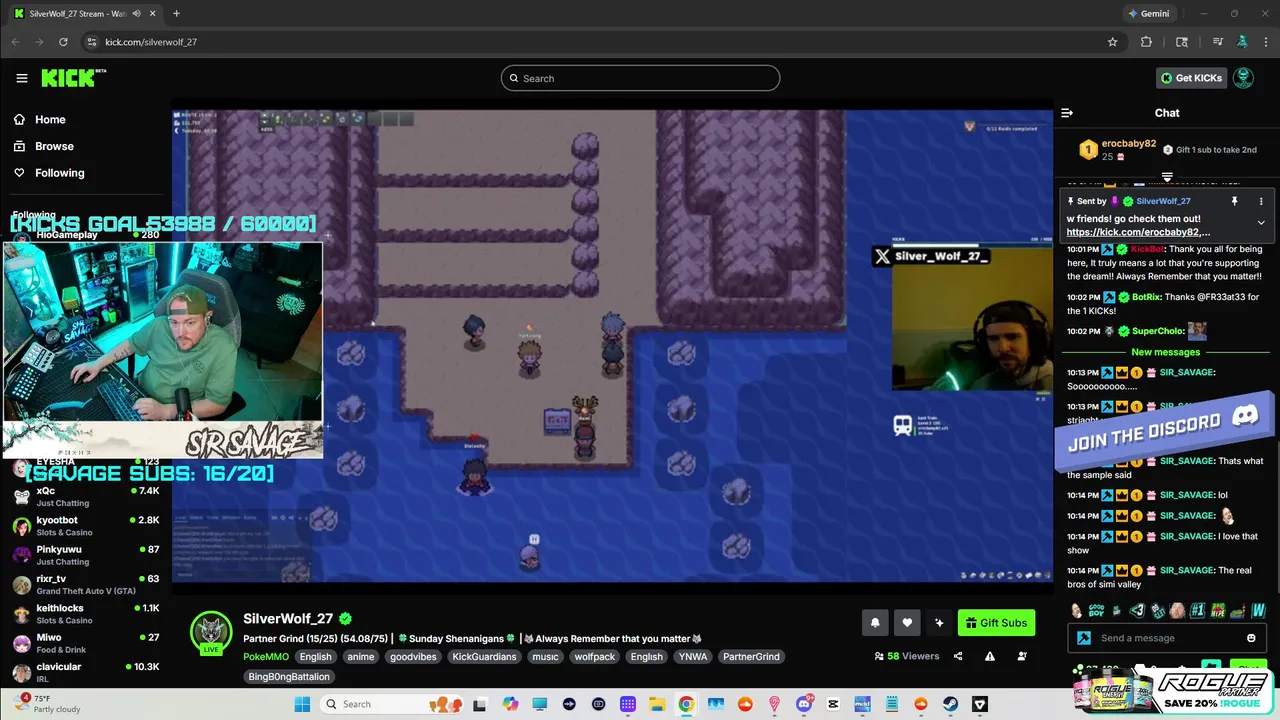
Task: Click the Send a message field
Action: click(1165, 638)
